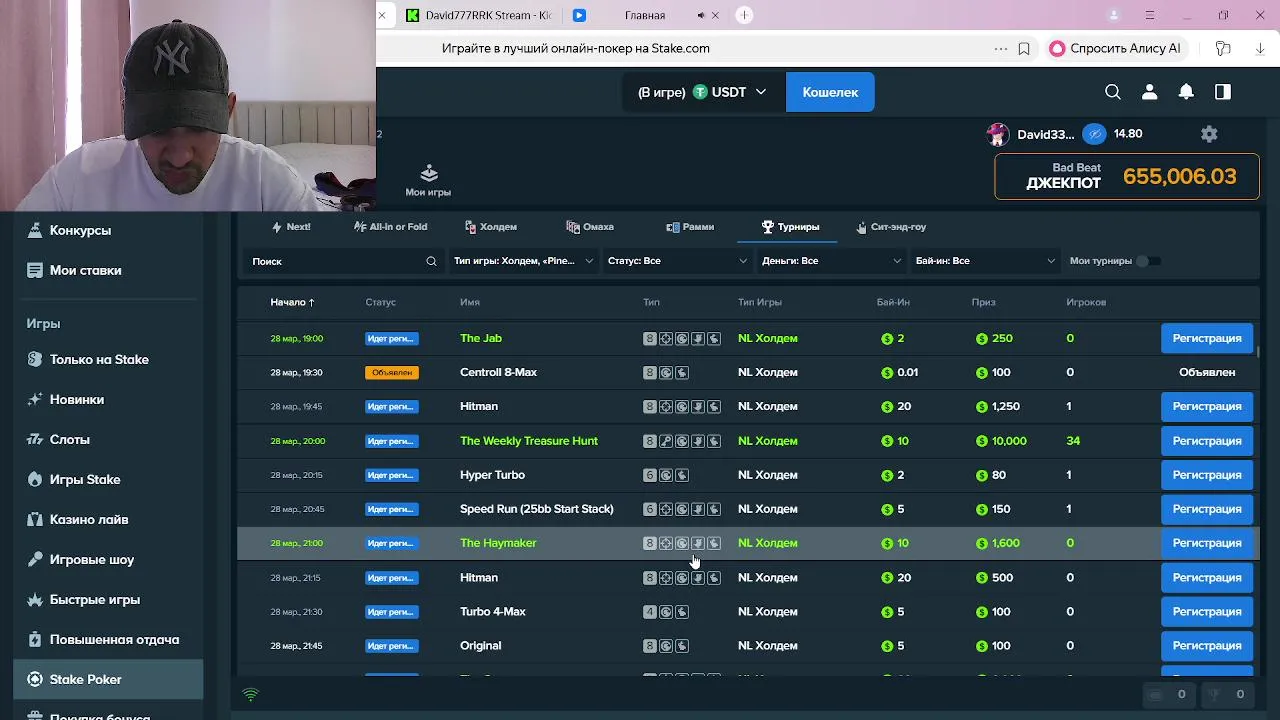Screen dimensions: 1280x720
Task: Click the Поиск tournament search field
Action: tap(344, 261)
